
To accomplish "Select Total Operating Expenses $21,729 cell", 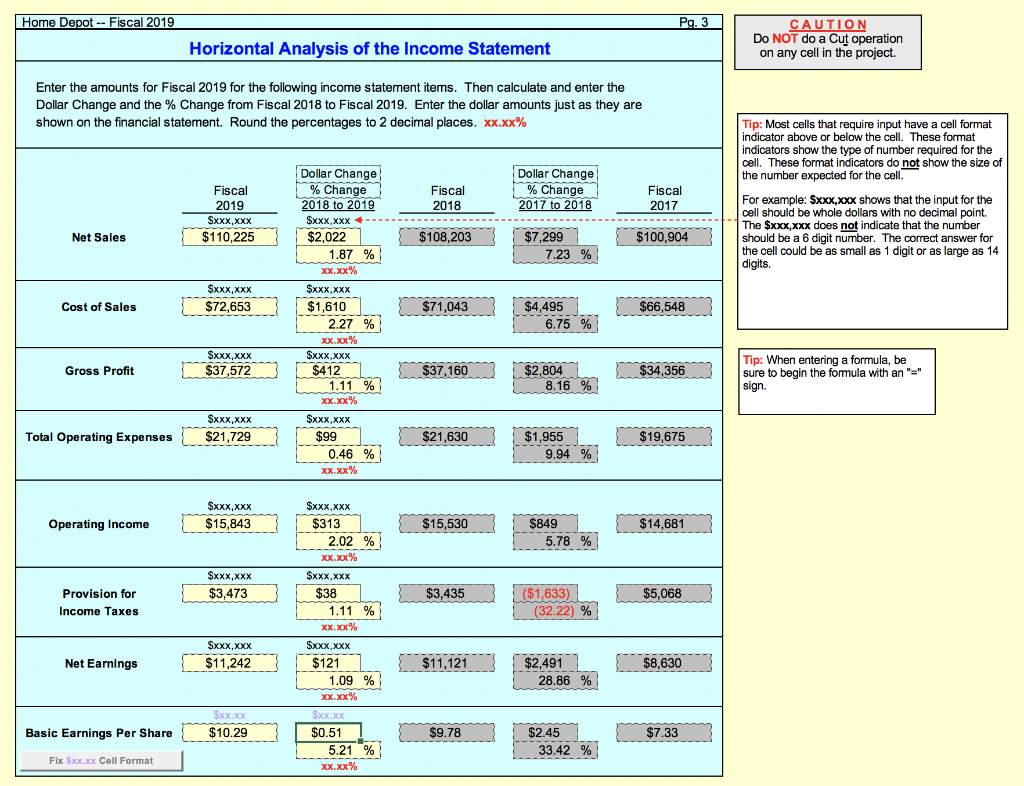I will click(x=229, y=436).
